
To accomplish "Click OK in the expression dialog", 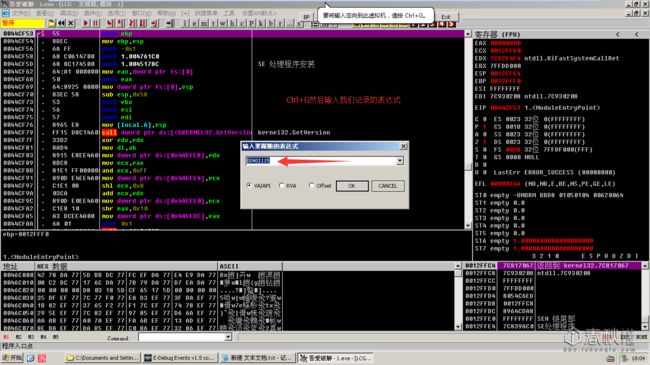I will coord(352,186).
